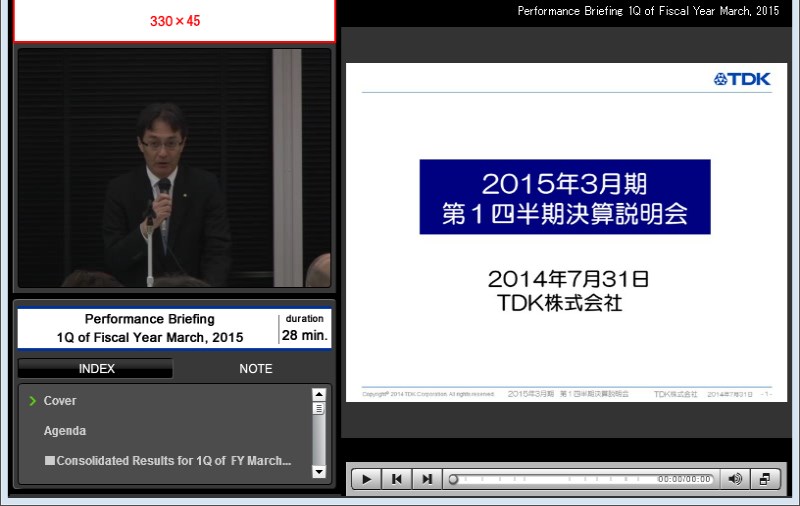Open the INDEX tab
The height and width of the screenshot is (506, 800).
click(96, 368)
